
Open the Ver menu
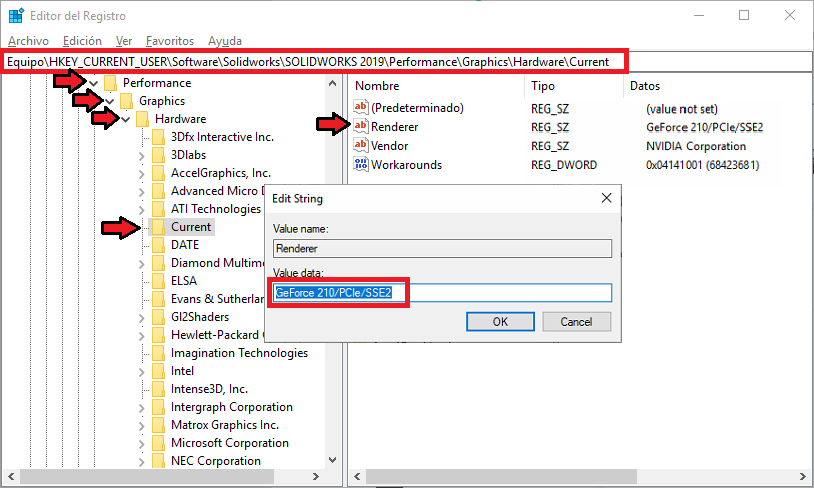tap(124, 41)
